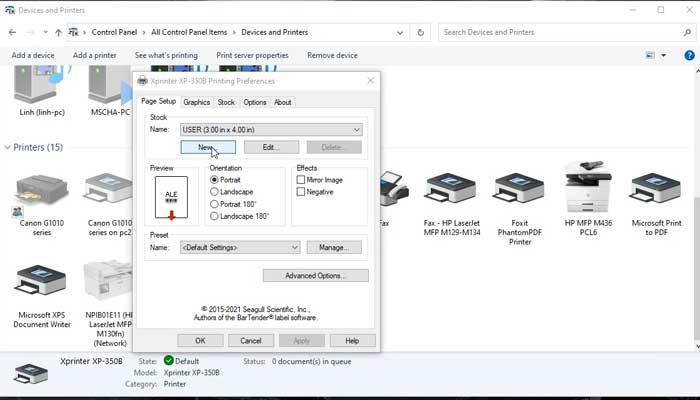Select the NPIB01E11 HP LaserJet network printer icon
700x400 pixels.
[108, 281]
